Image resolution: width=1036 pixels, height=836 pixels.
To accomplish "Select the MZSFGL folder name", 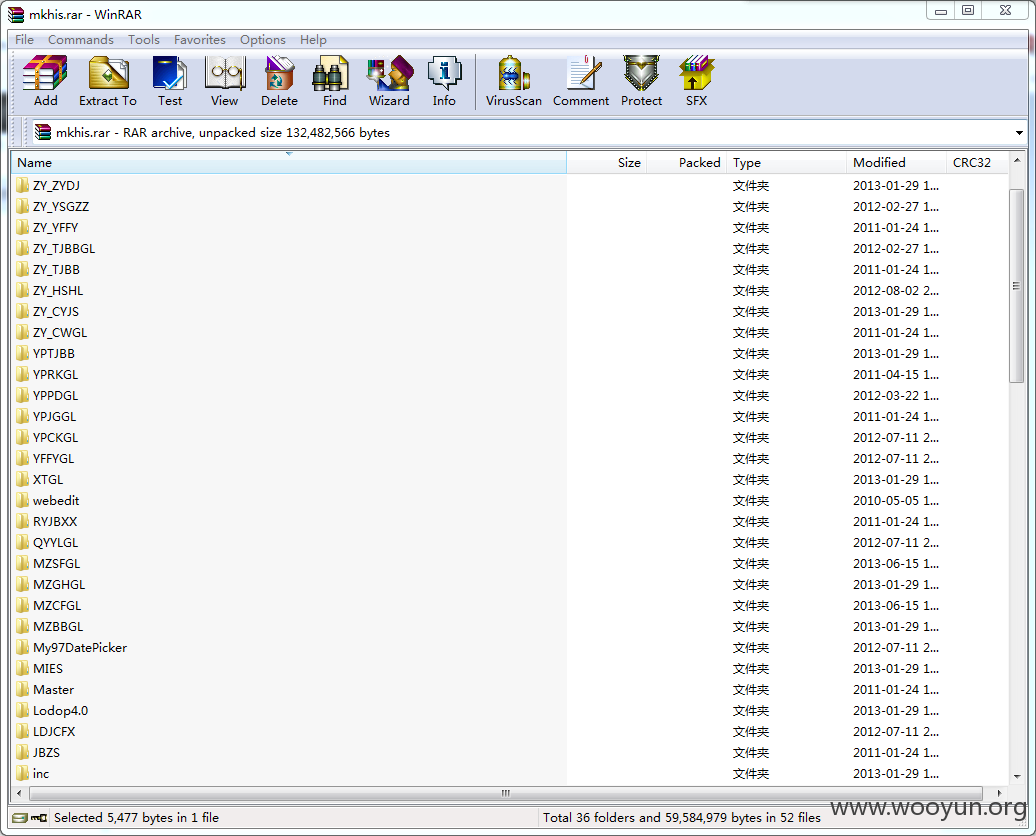I will click(57, 564).
